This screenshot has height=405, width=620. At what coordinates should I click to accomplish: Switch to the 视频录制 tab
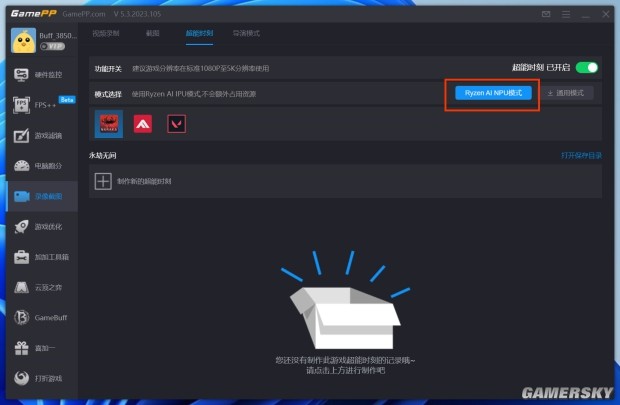pos(106,33)
